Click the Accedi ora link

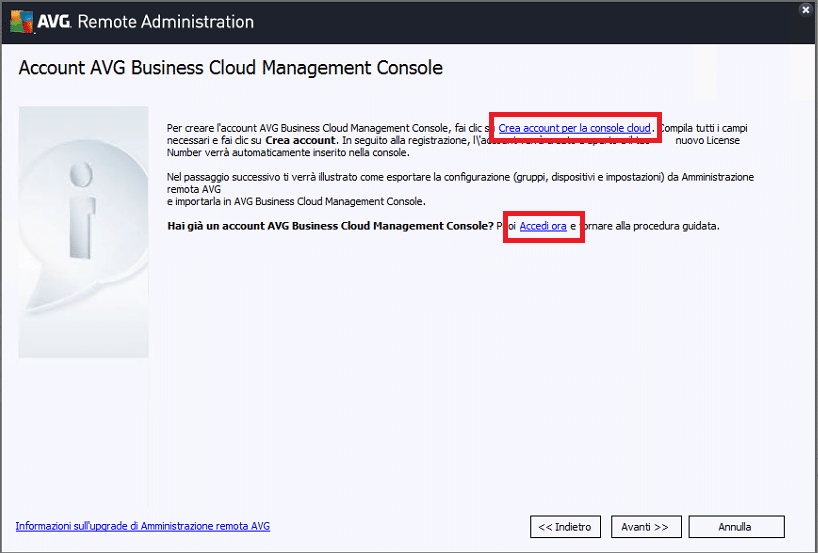(543, 226)
